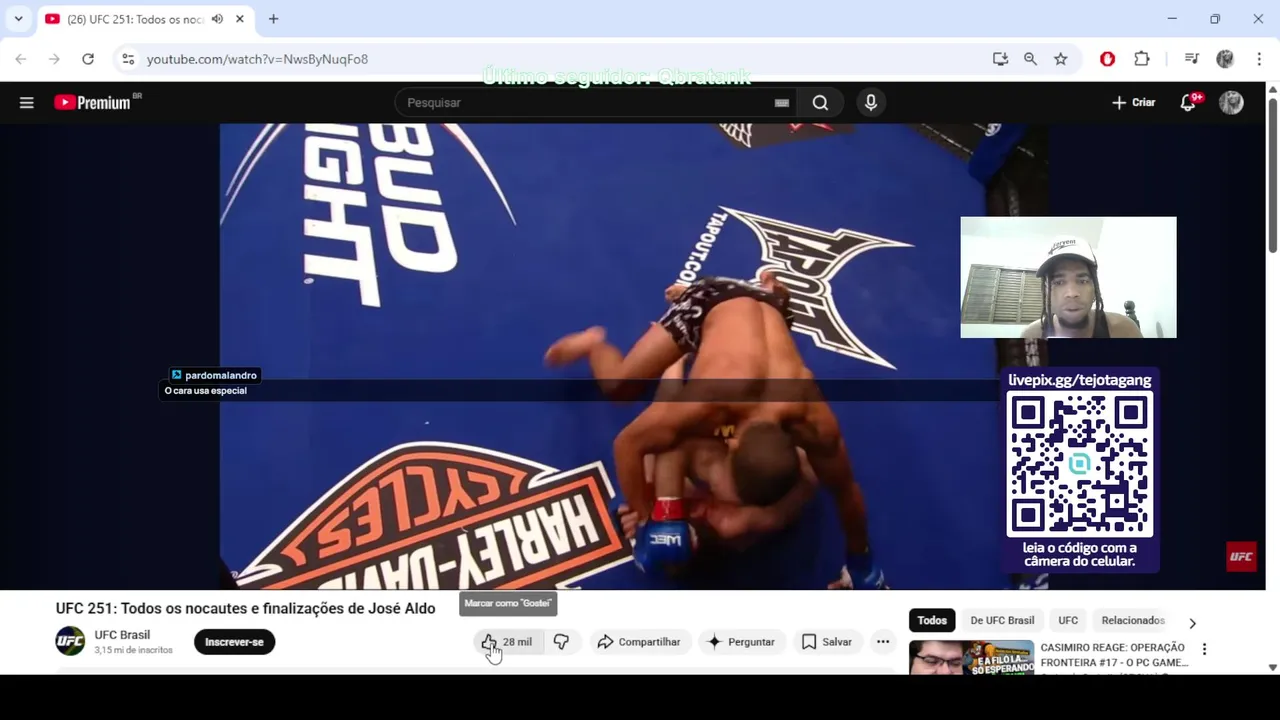Image resolution: width=1280 pixels, height=720 pixels.
Task: Select the De UFC Brasil chip
Action: 1002,620
